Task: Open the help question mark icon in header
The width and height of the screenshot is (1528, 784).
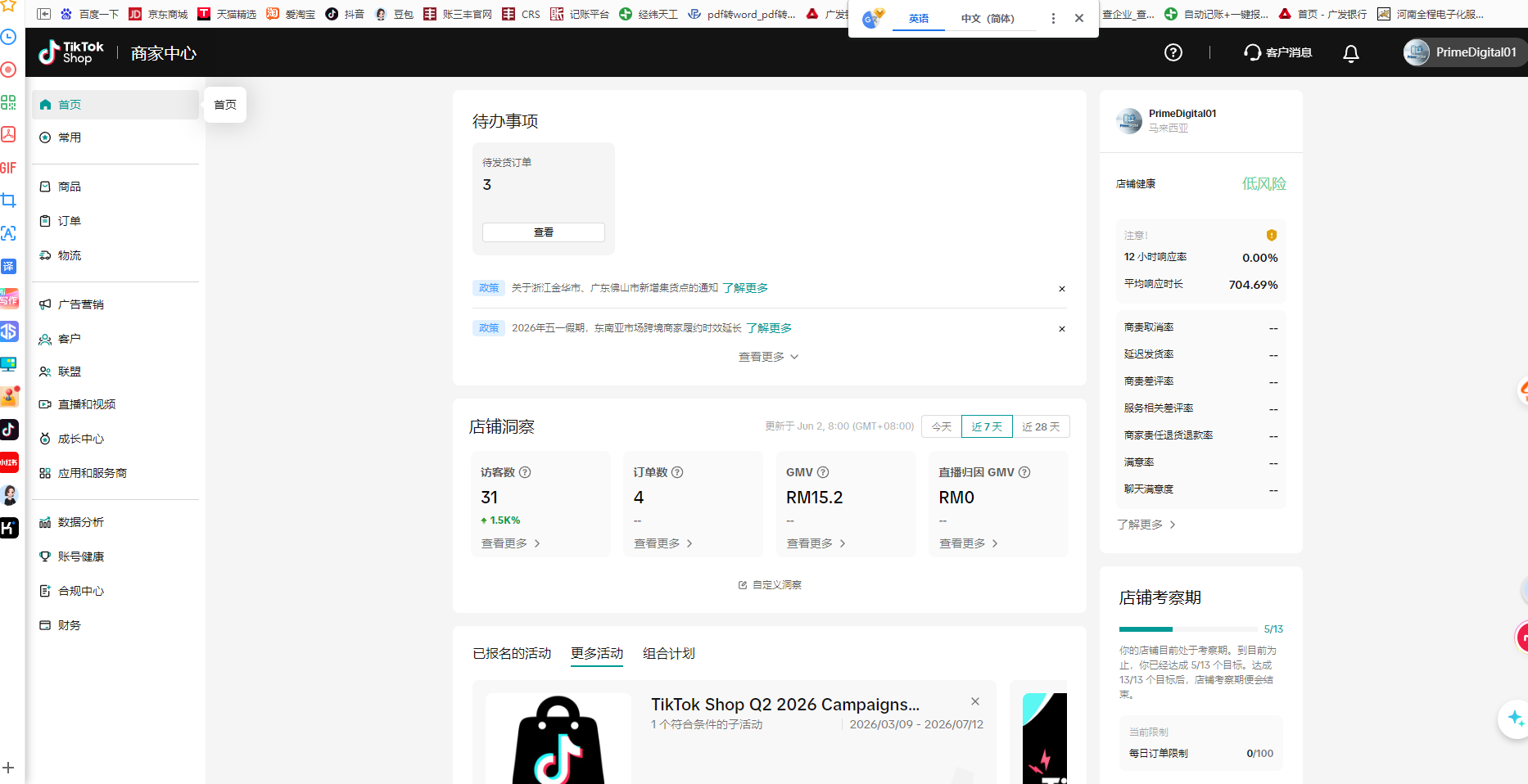Action: 1173,52
